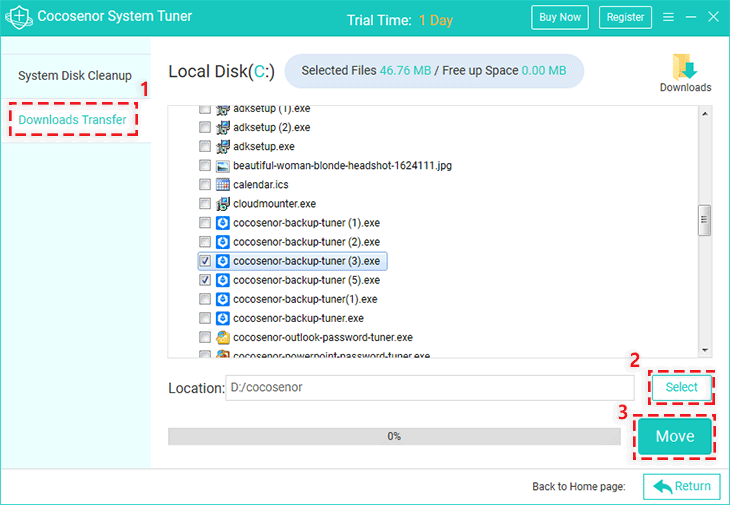730x505 pixels.
Task: Select cocosenor-outlook-password-tuner.exe file name
Action: click(x=323, y=337)
